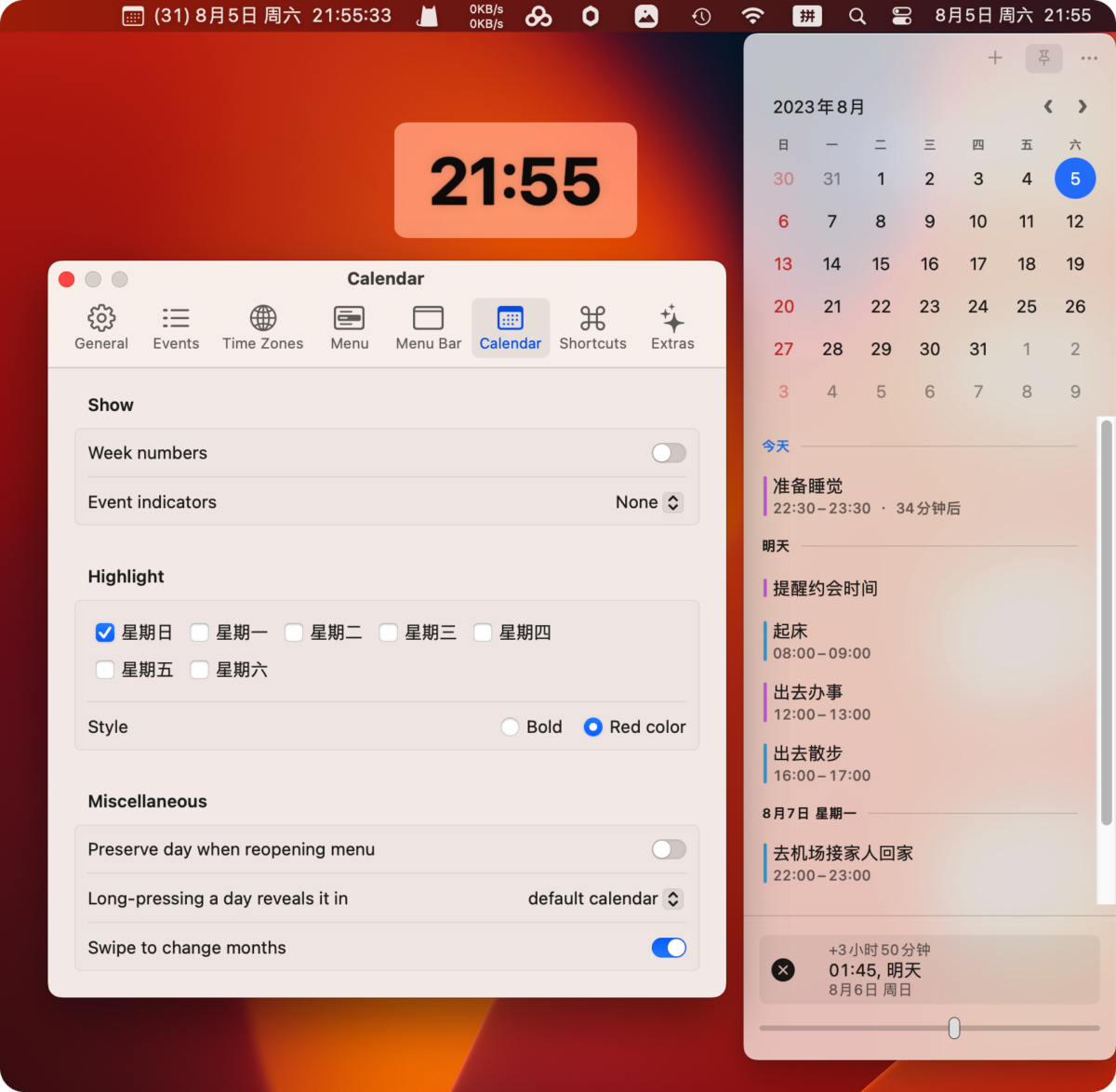Image resolution: width=1116 pixels, height=1092 pixels.
Task: Open the 0KB/s network speed indicator
Action: pos(486,16)
